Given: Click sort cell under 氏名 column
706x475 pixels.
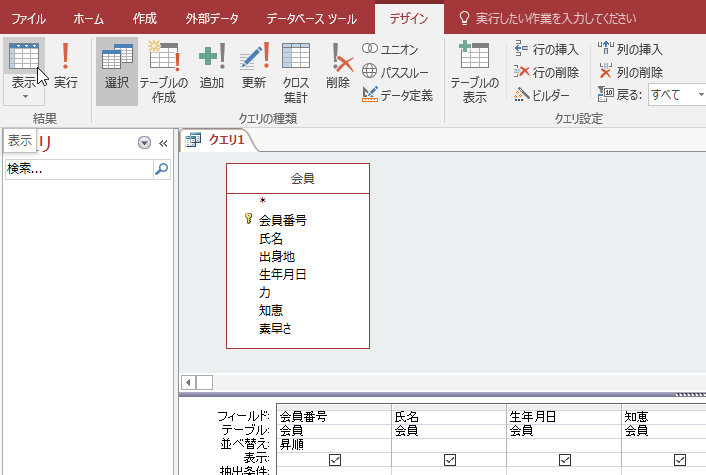Looking at the screenshot, I should pos(449,445).
